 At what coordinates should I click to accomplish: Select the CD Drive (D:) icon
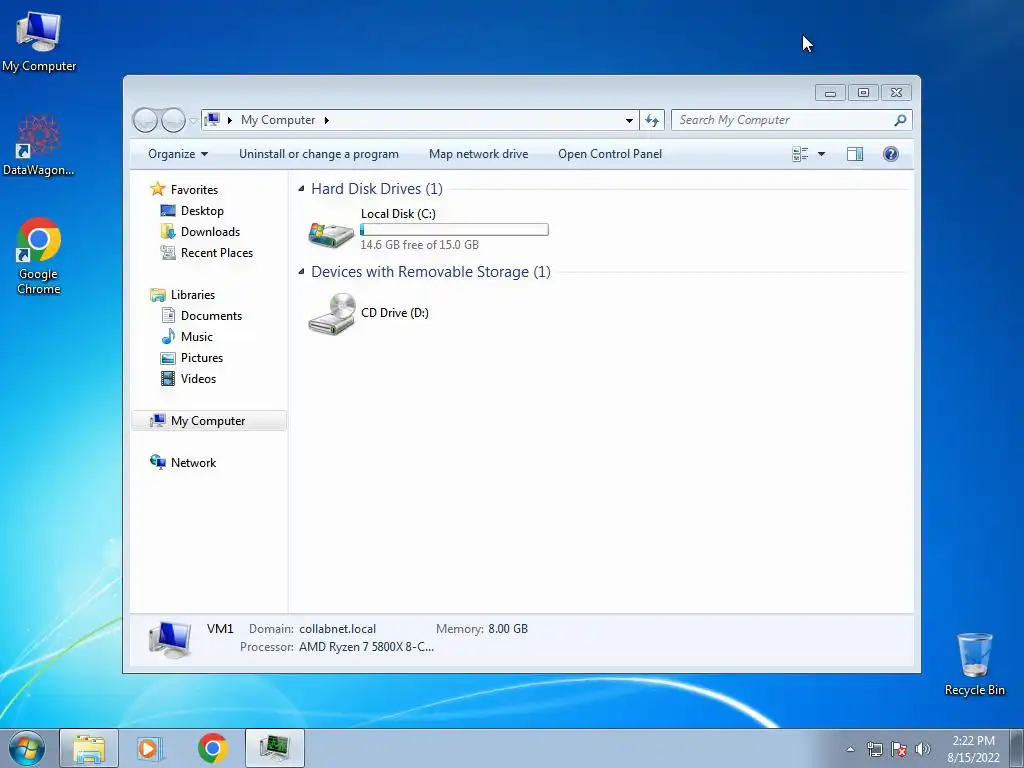[x=331, y=314]
